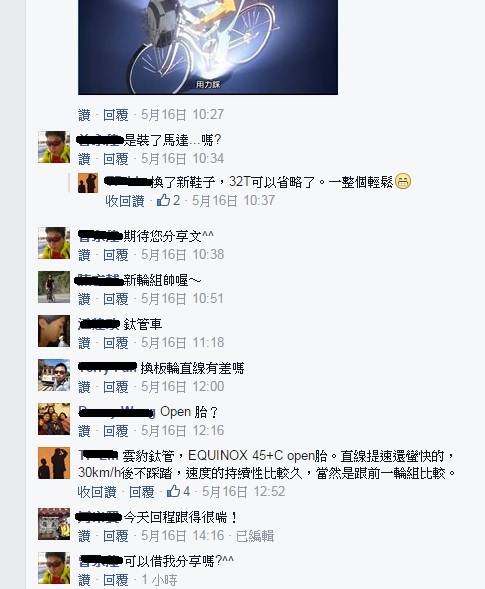Unlike the 雲豹鈦管 comment via 收回讚
This screenshot has width=485, height=589.
(97, 492)
